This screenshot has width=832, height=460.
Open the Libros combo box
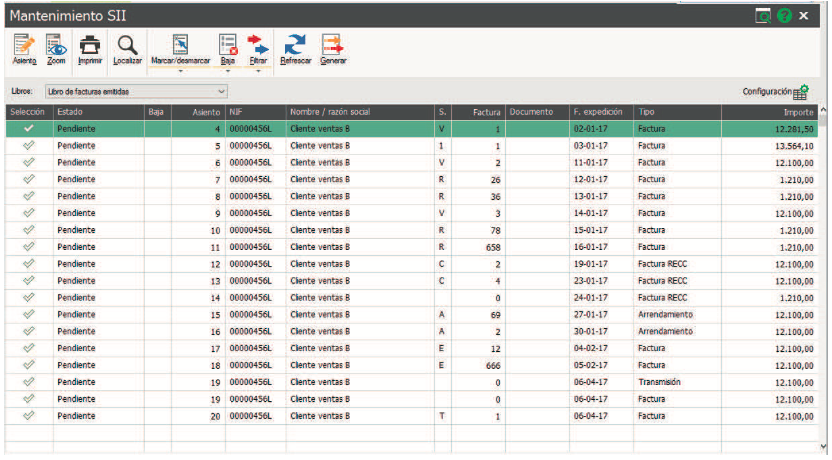coord(136,91)
